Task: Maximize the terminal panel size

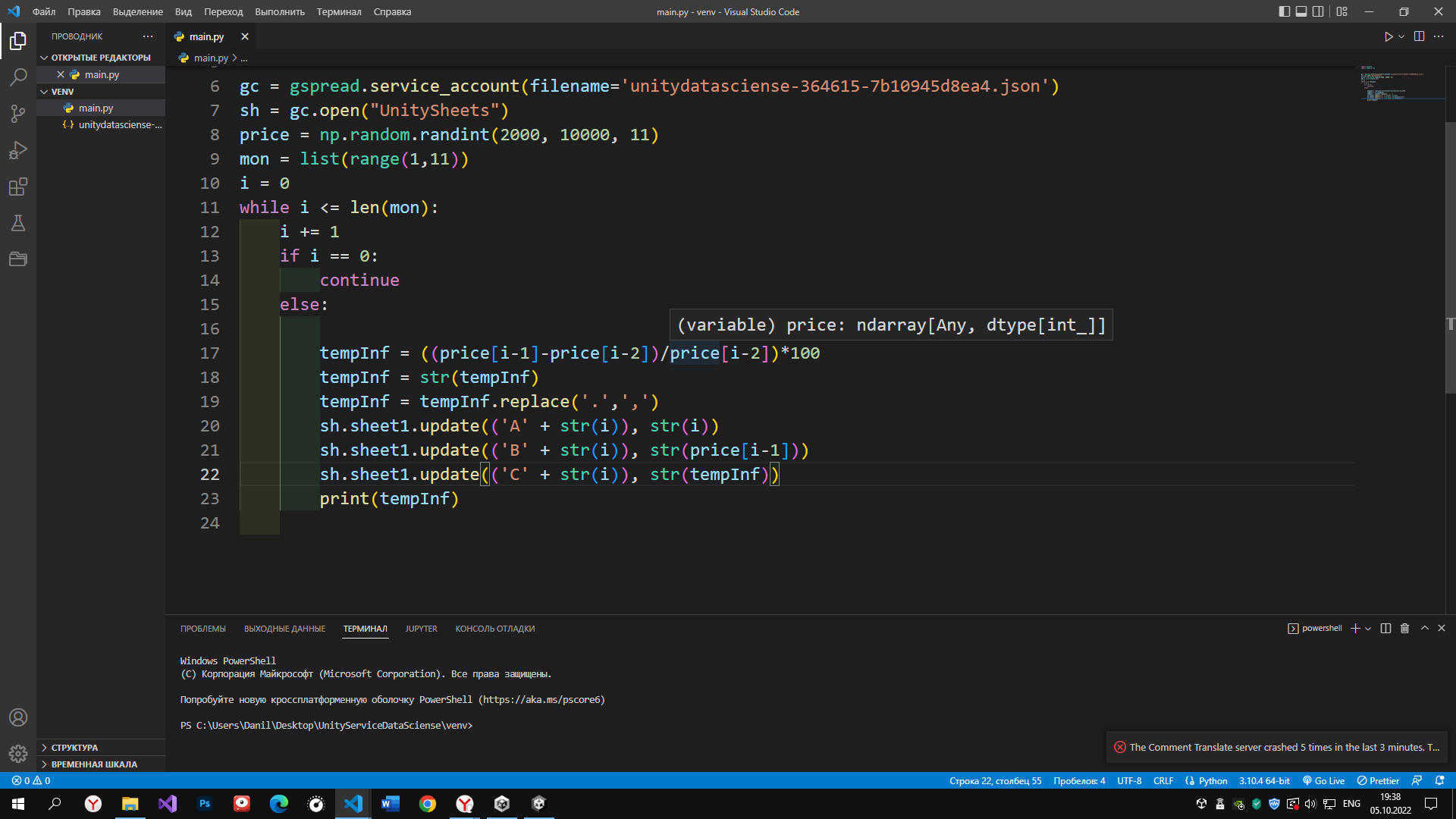Action: pyautogui.click(x=1424, y=628)
